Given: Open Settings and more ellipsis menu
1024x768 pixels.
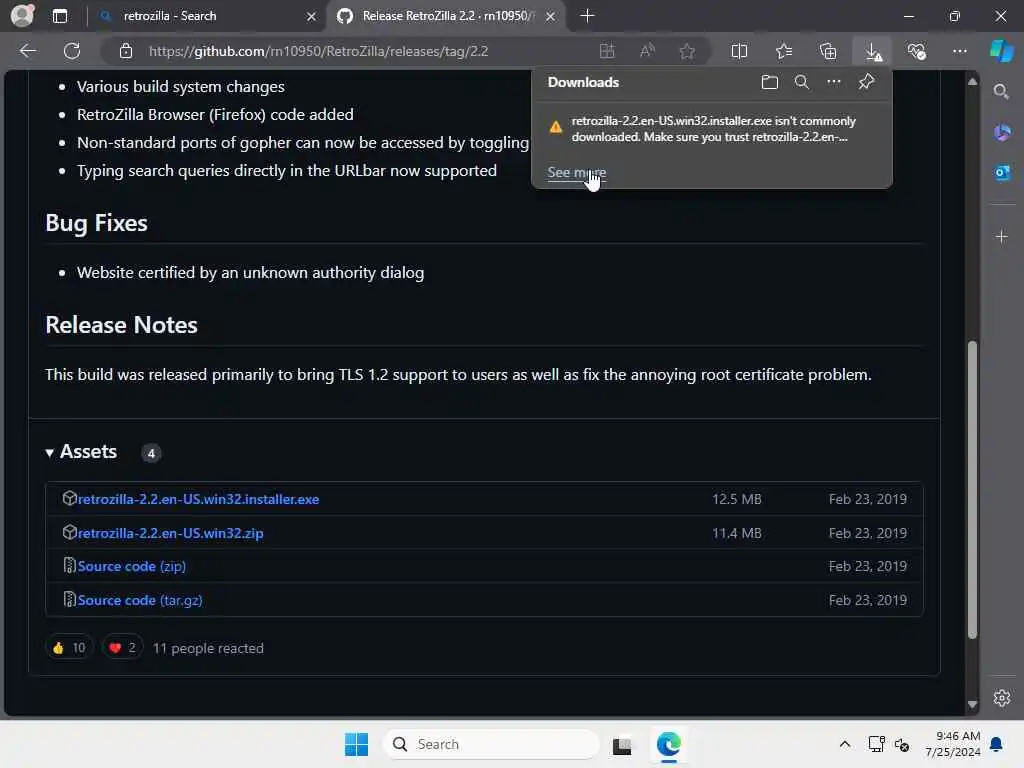Looking at the screenshot, I should tap(959, 51).
